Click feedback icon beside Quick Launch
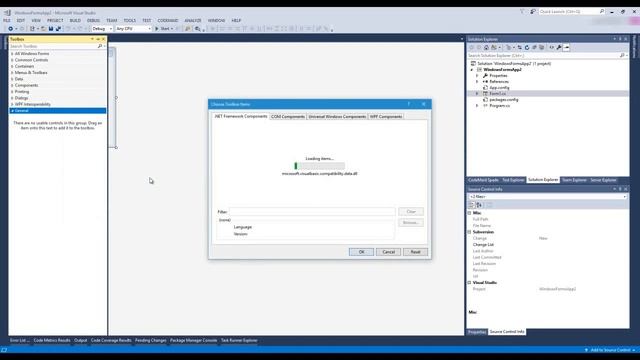 tap(533, 11)
